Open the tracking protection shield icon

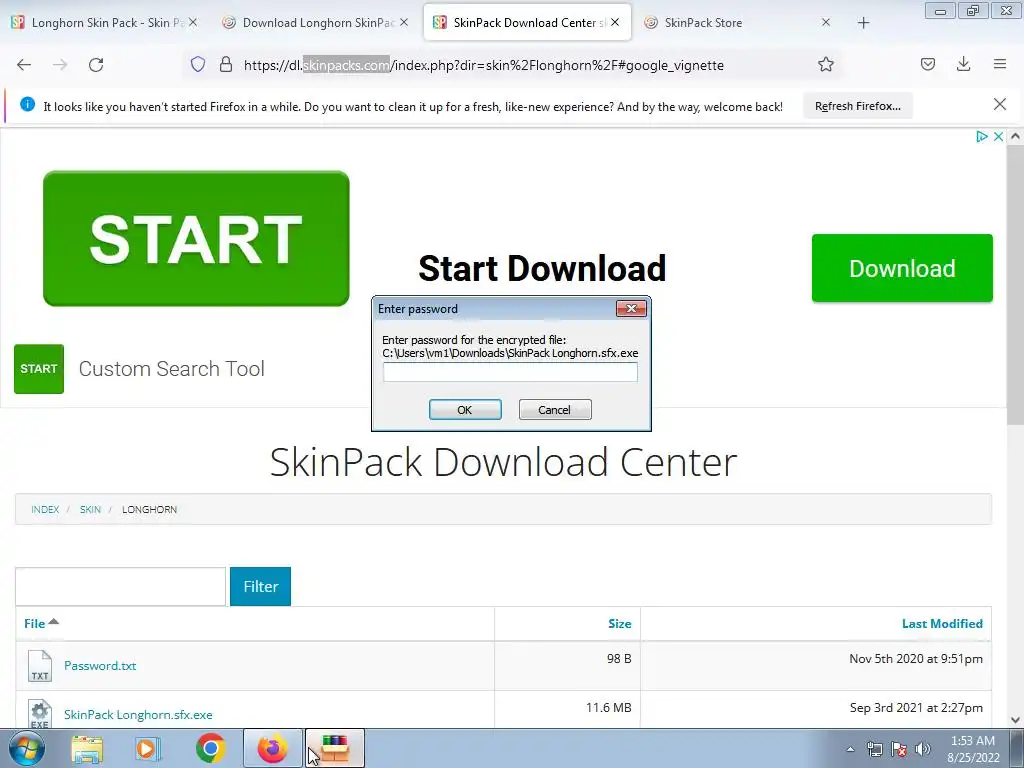[198, 64]
